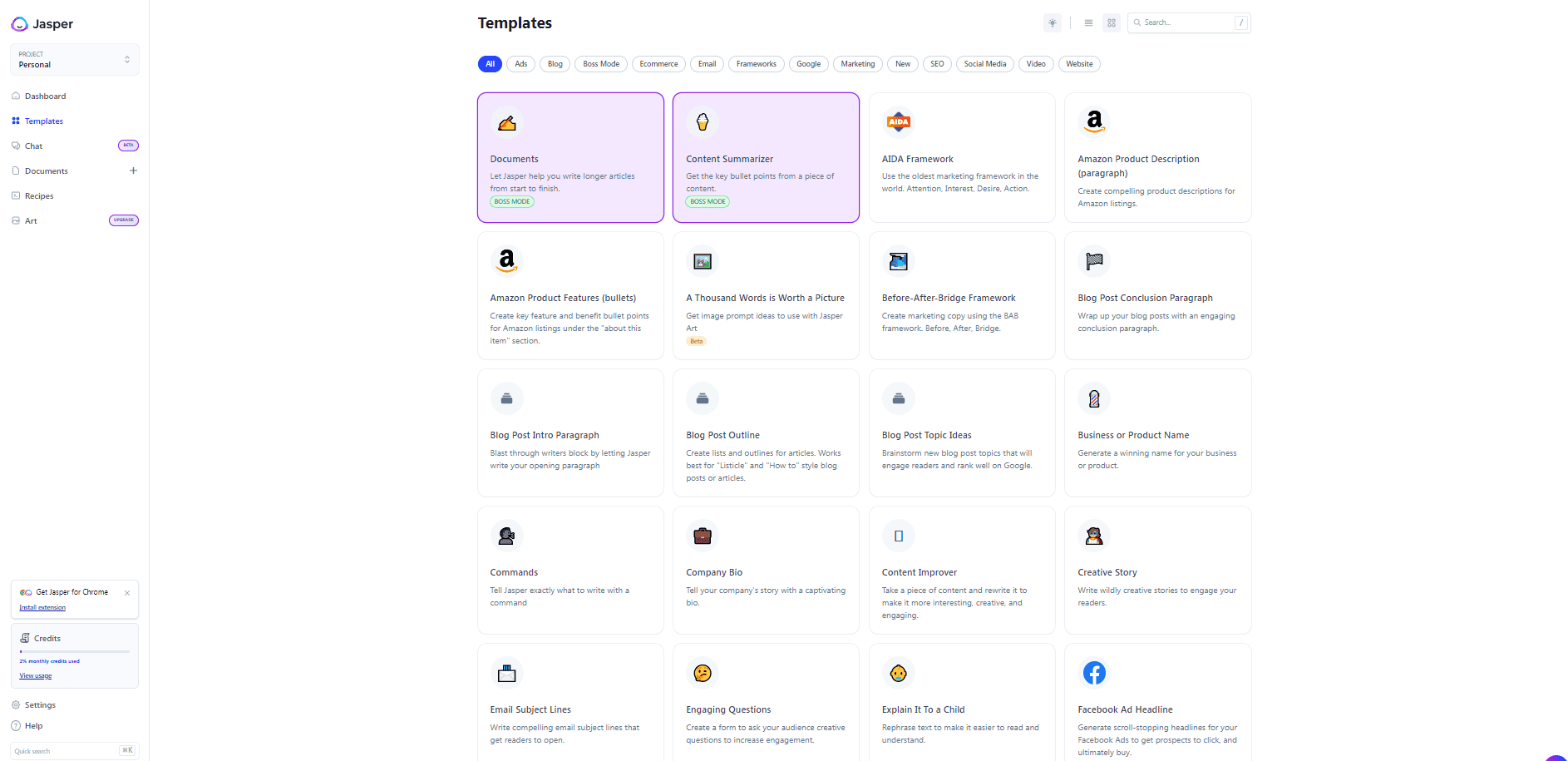Click the Before-After-Bridge Framework icon
Viewport: 1568px width, 761px height.
[x=899, y=261]
